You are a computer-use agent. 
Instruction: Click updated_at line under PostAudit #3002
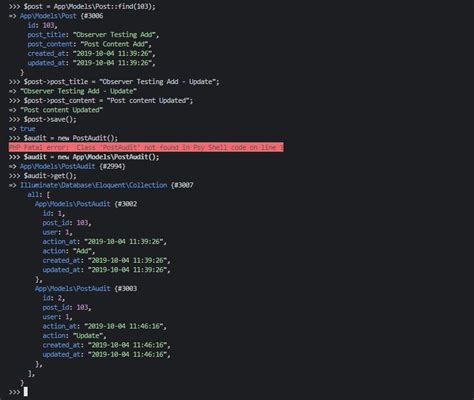click(x=107, y=270)
